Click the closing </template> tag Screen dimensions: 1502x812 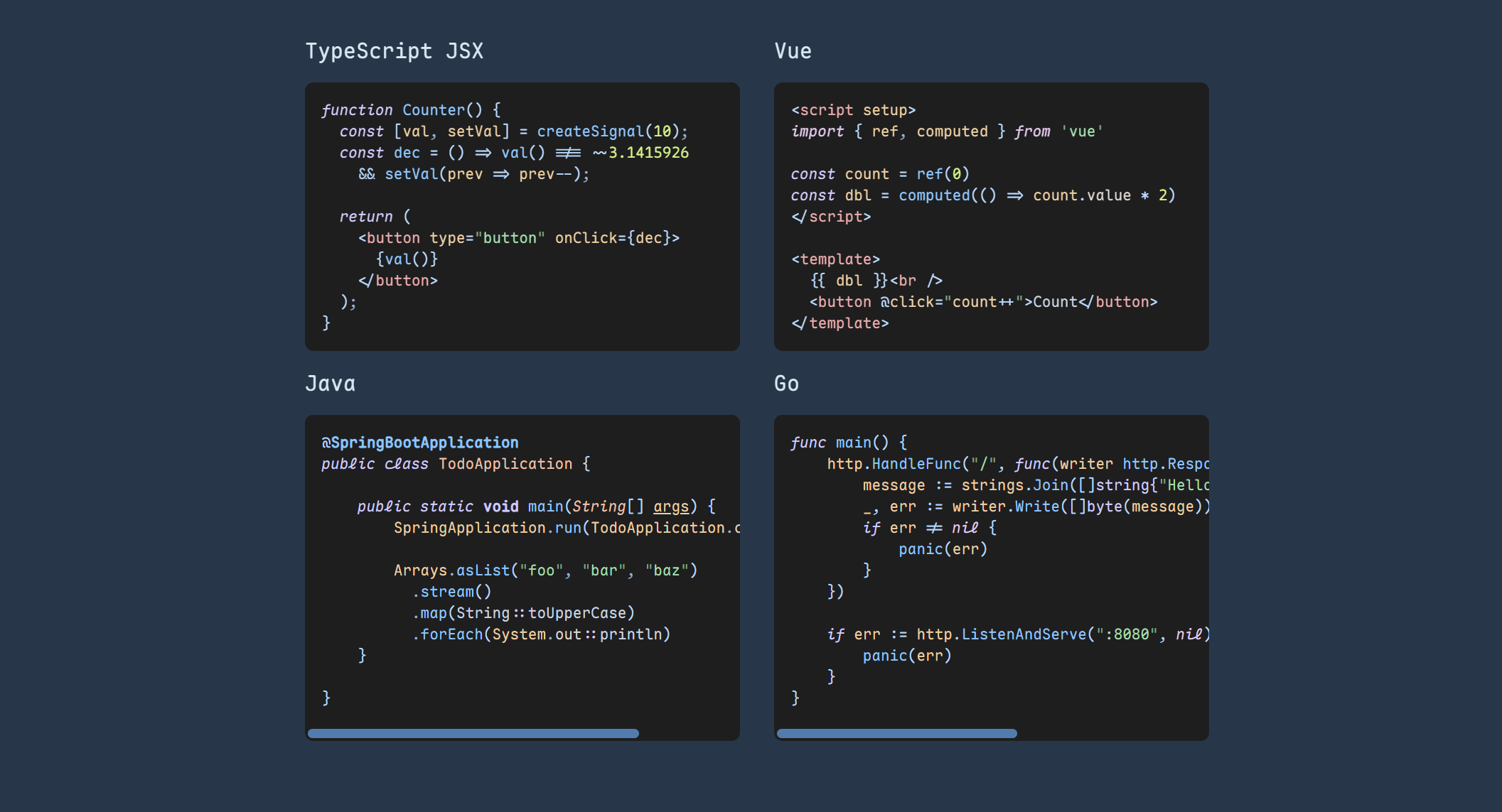pyautogui.click(x=840, y=323)
